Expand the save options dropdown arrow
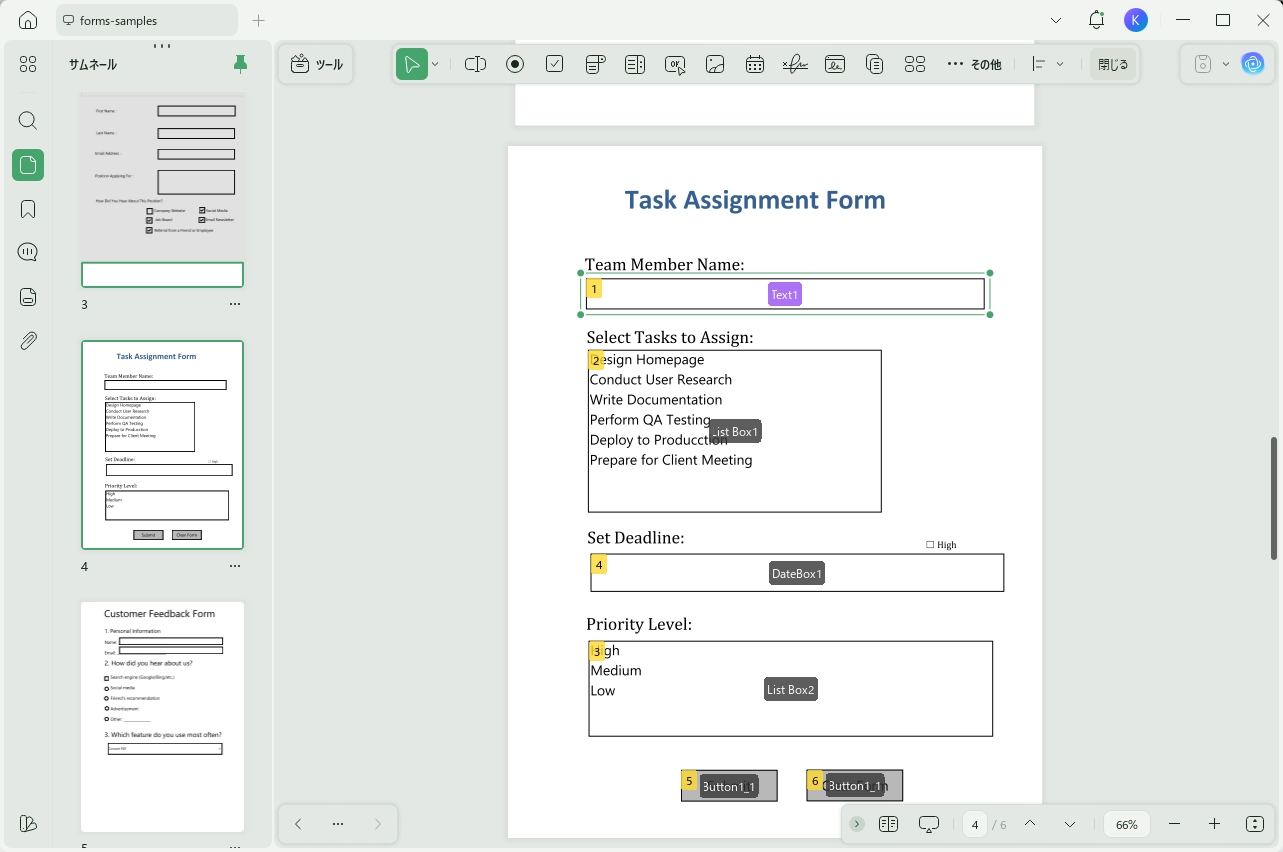 [x=1226, y=64]
